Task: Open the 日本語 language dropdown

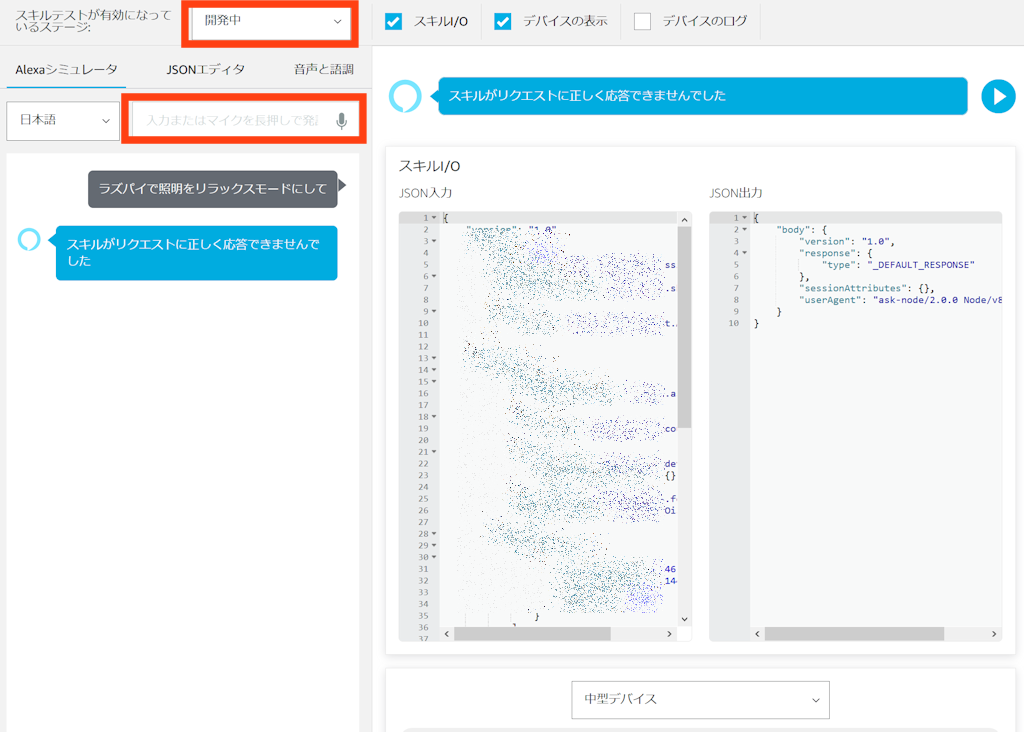Action: click(63, 120)
